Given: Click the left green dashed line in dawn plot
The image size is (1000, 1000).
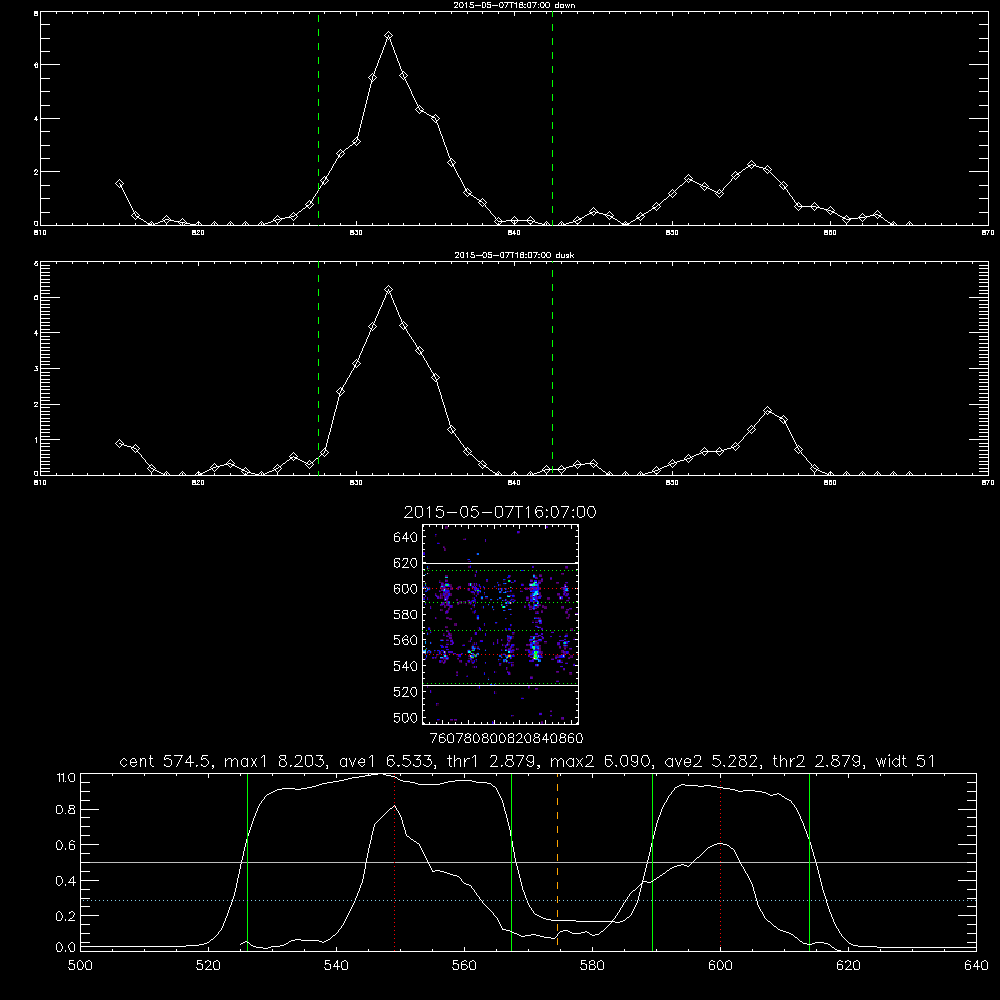Looking at the screenshot, I should 318,118.
